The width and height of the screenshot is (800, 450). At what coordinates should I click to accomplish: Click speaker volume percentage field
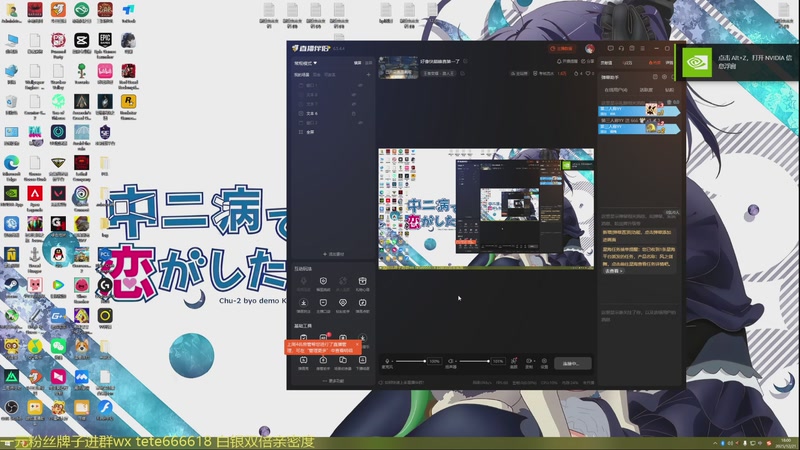pos(498,361)
